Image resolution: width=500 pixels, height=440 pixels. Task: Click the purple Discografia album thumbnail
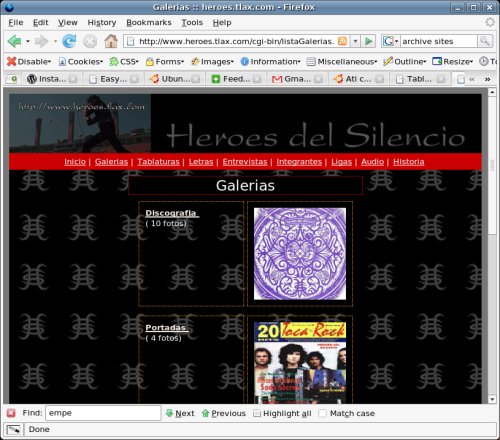[300, 254]
